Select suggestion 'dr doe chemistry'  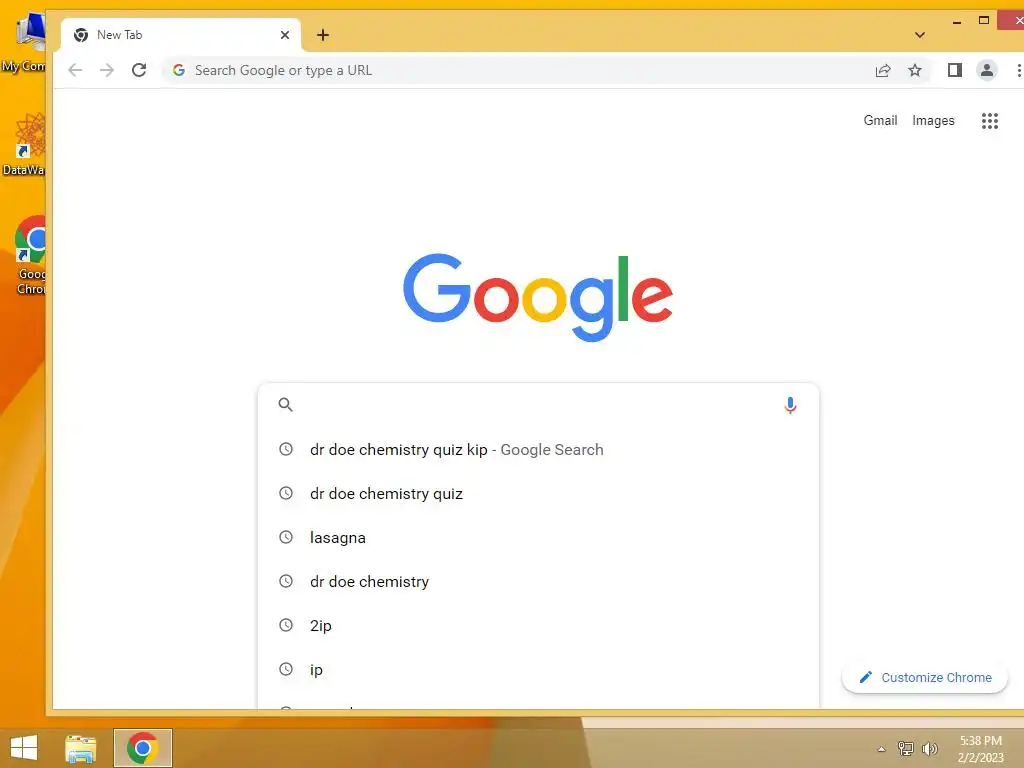(x=538, y=581)
